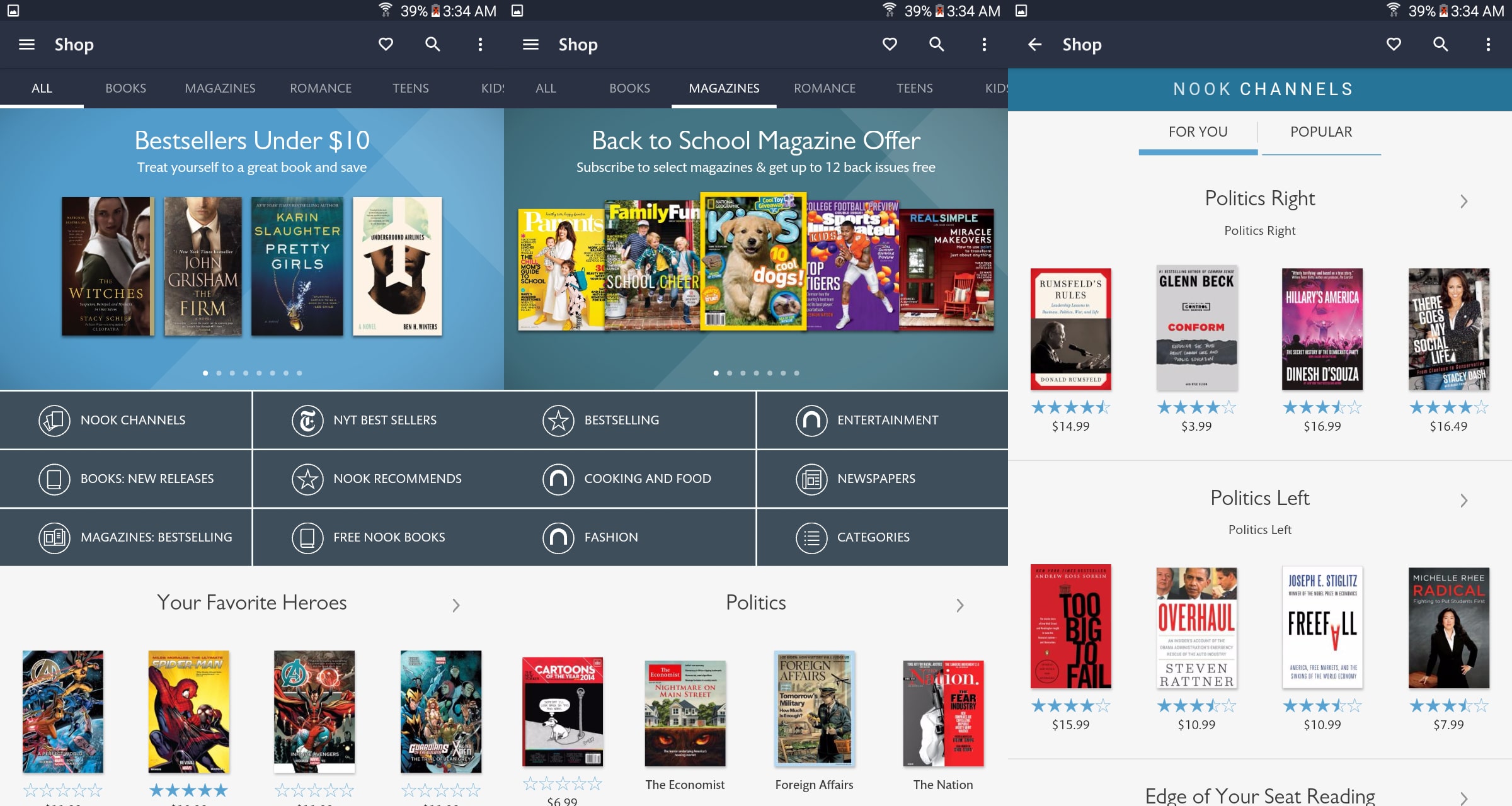Tap last carousel dot under magazine banner

796,373
